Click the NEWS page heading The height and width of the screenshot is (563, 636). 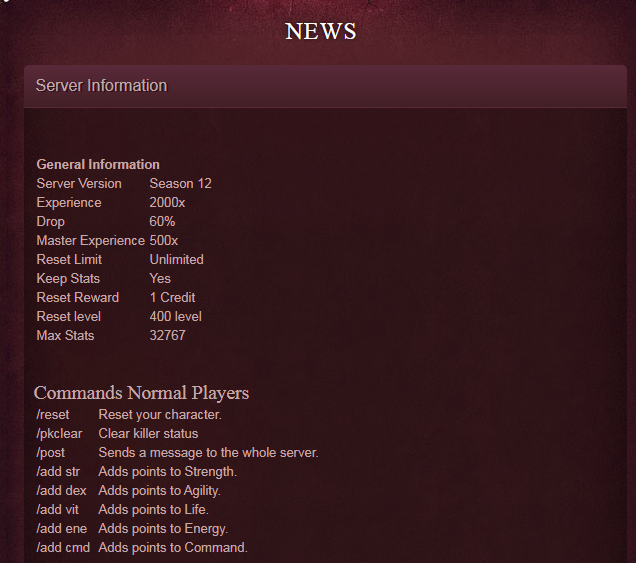tap(320, 31)
